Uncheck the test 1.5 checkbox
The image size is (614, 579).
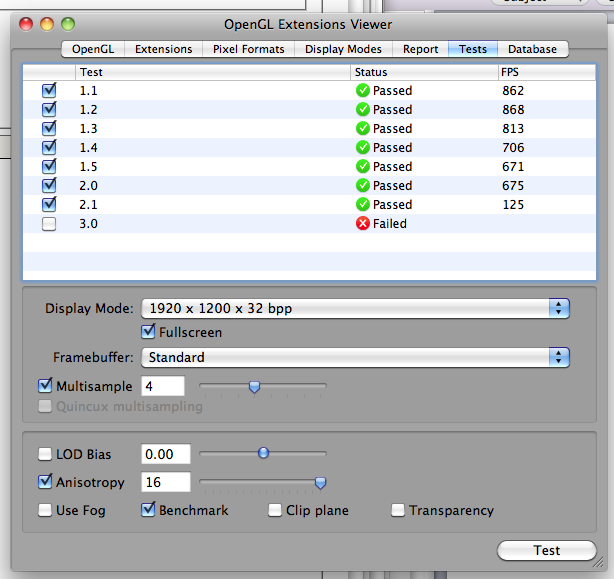coord(49,166)
